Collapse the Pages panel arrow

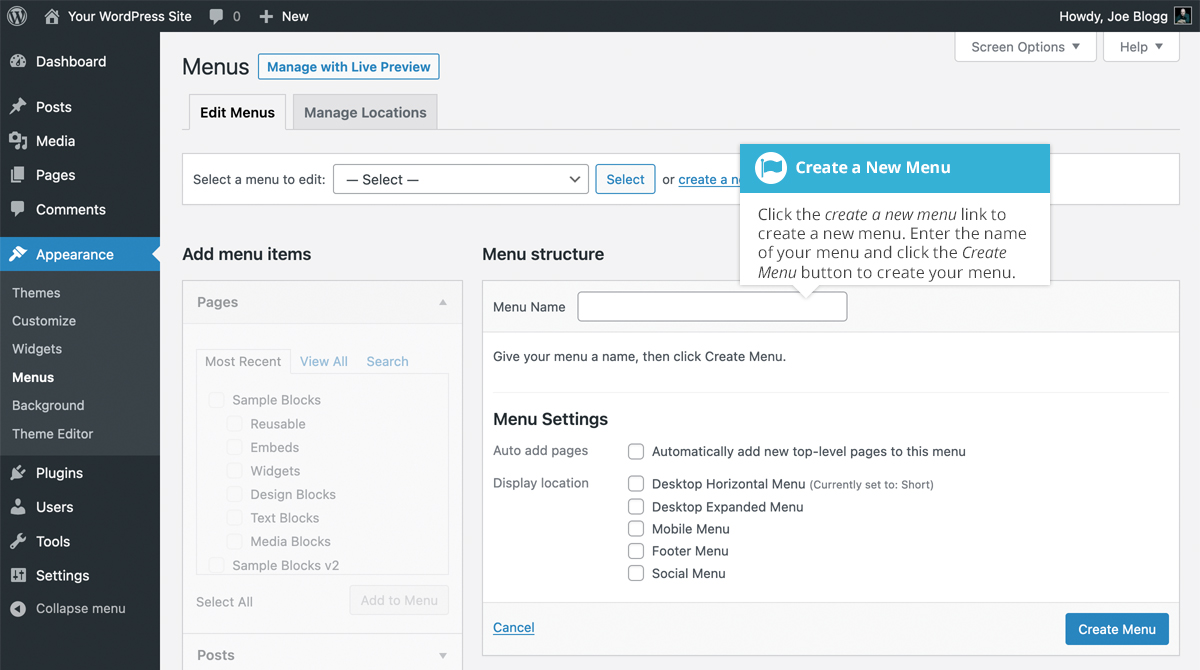coord(443,302)
